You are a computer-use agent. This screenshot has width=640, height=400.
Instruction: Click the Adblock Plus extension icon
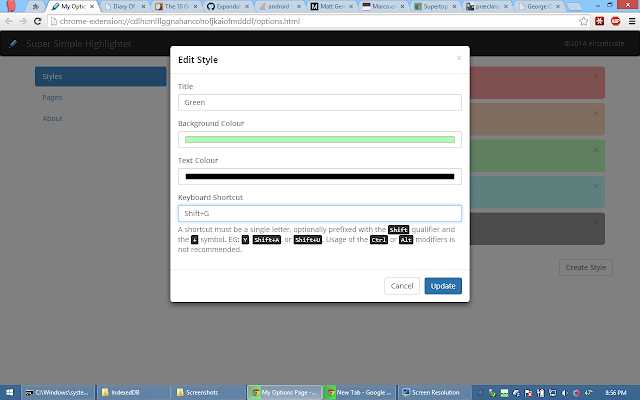[616, 21]
